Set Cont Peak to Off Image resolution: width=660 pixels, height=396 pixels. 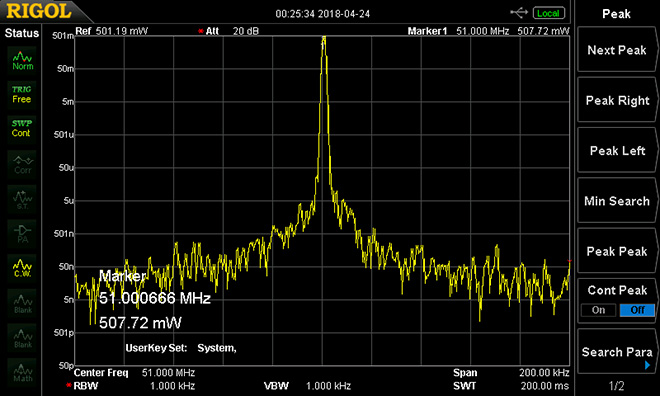tap(637, 310)
